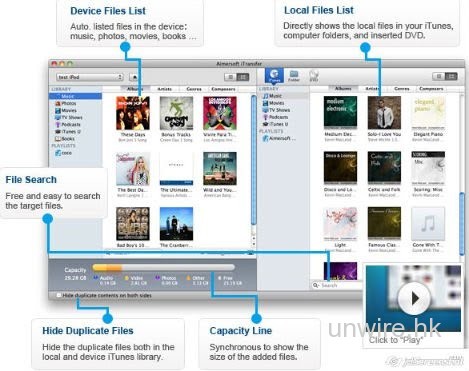This screenshot has height=371, width=469.
Task: Select the Scoring: Misc album cover
Action: click(428, 168)
